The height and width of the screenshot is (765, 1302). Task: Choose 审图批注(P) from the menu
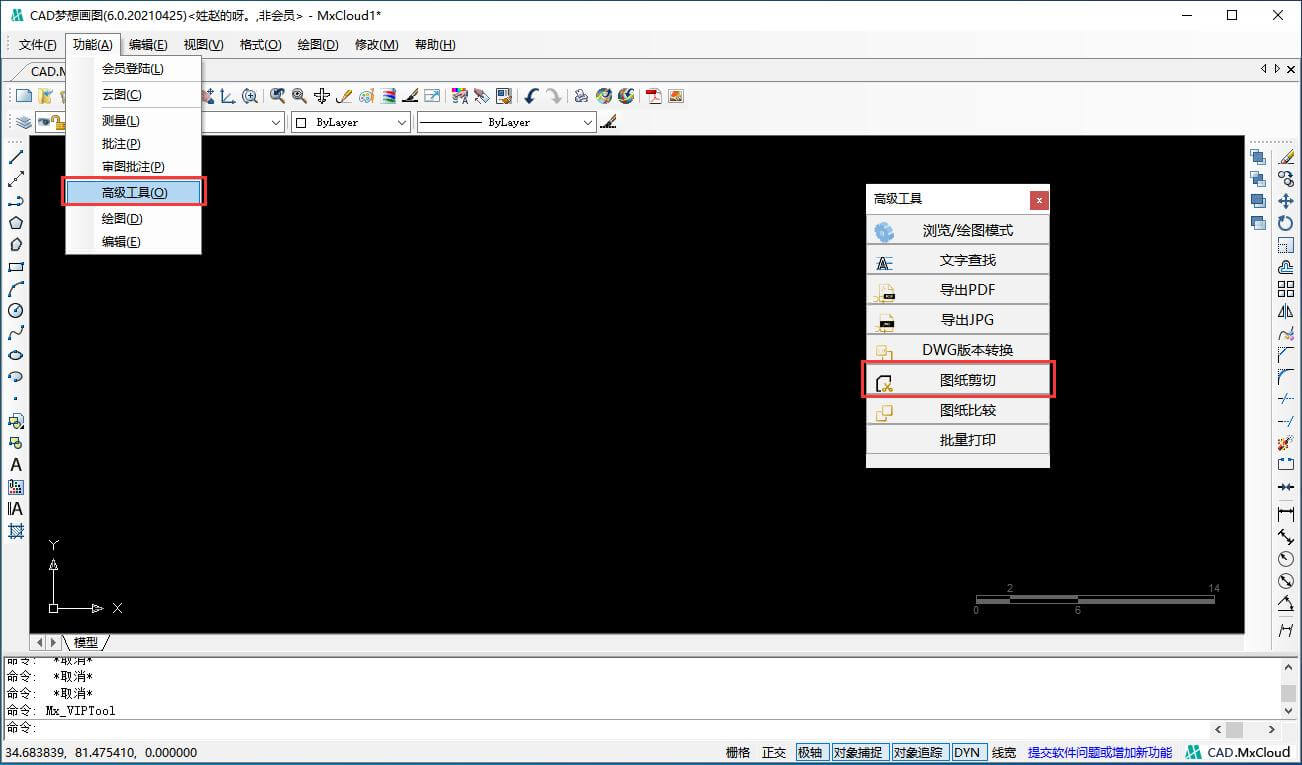(x=134, y=167)
